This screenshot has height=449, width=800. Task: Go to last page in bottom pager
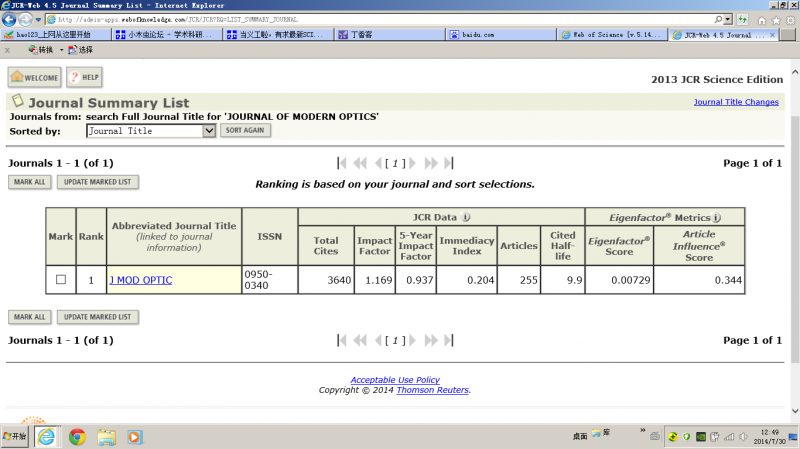pos(448,340)
